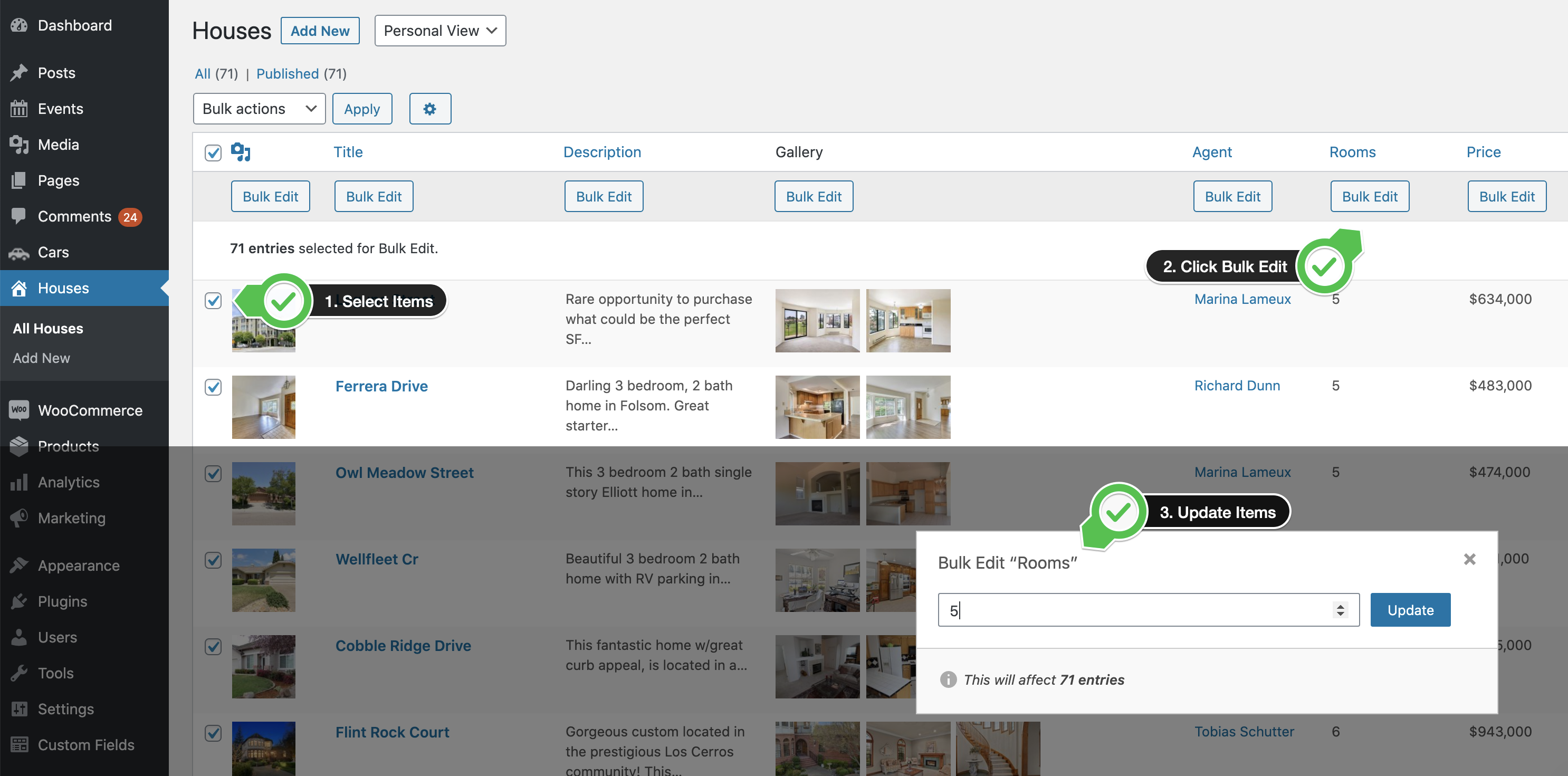1568x776 pixels.
Task: Sort by Rooms column header
Action: tap(1353, 152)
